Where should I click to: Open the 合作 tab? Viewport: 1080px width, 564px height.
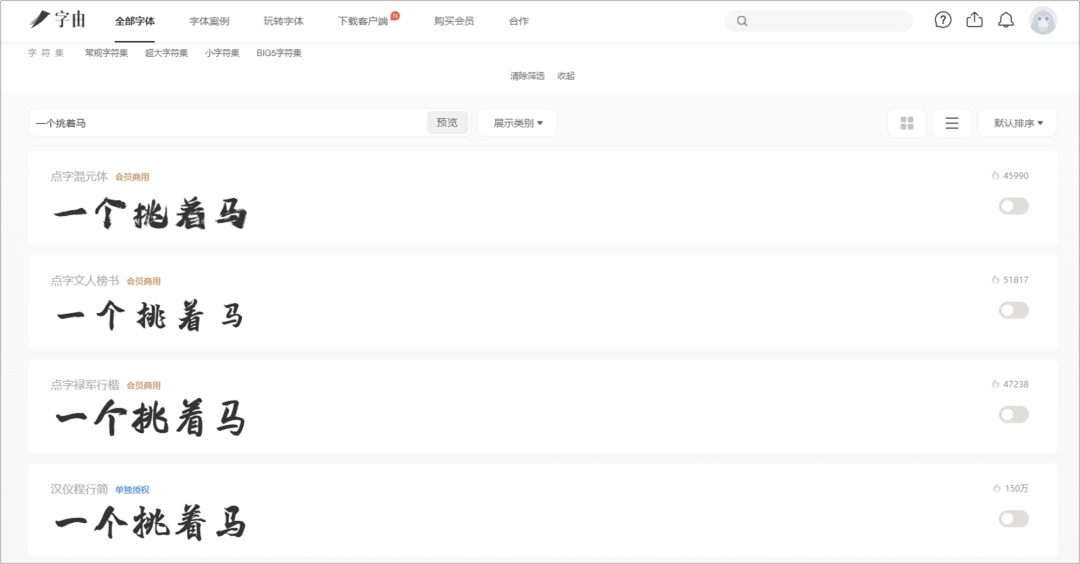519,21
